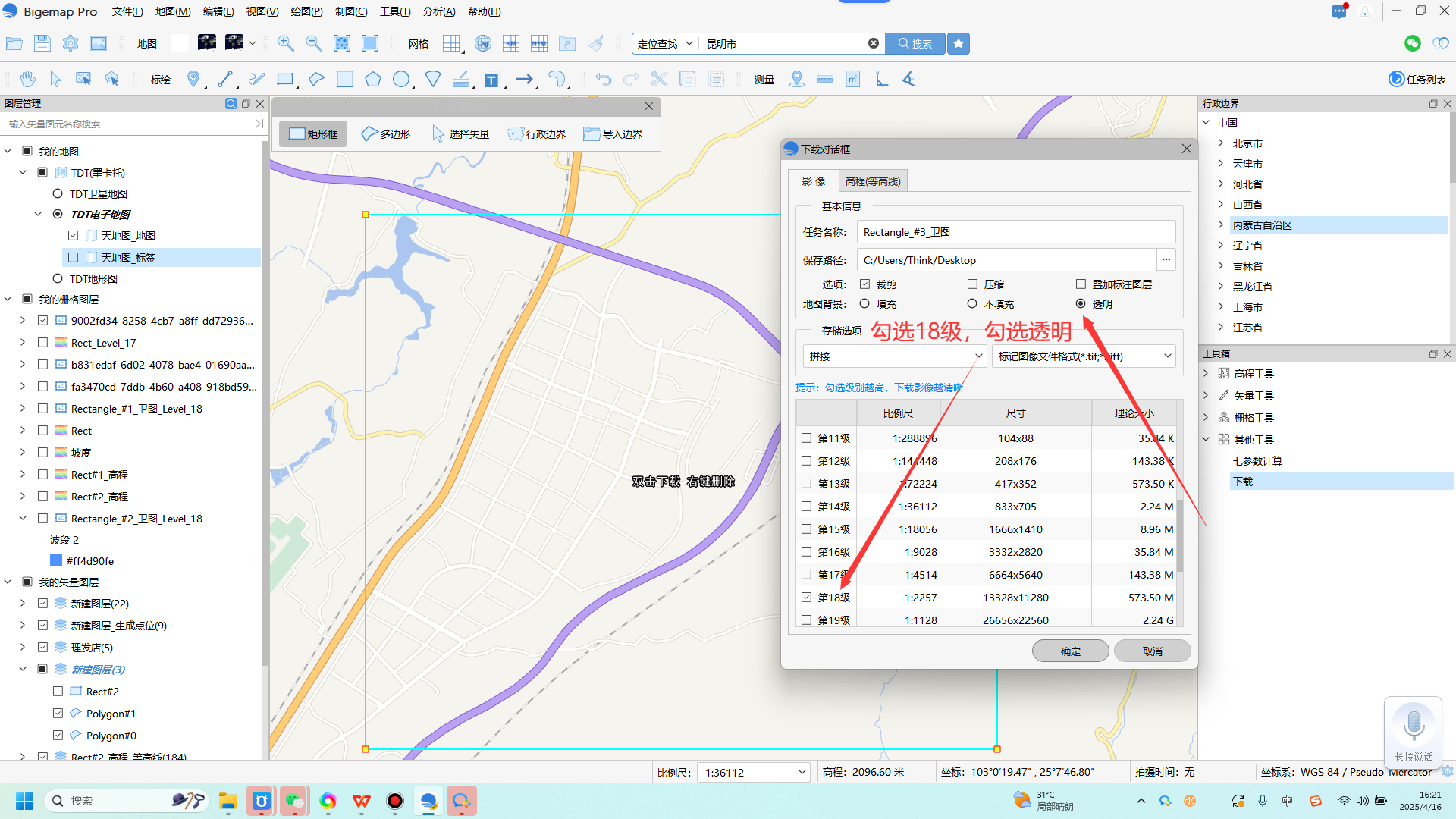This screenshot has height=819, width=1456.
Task: Click the zoom in magnifier icon
Action: point(285,43)
